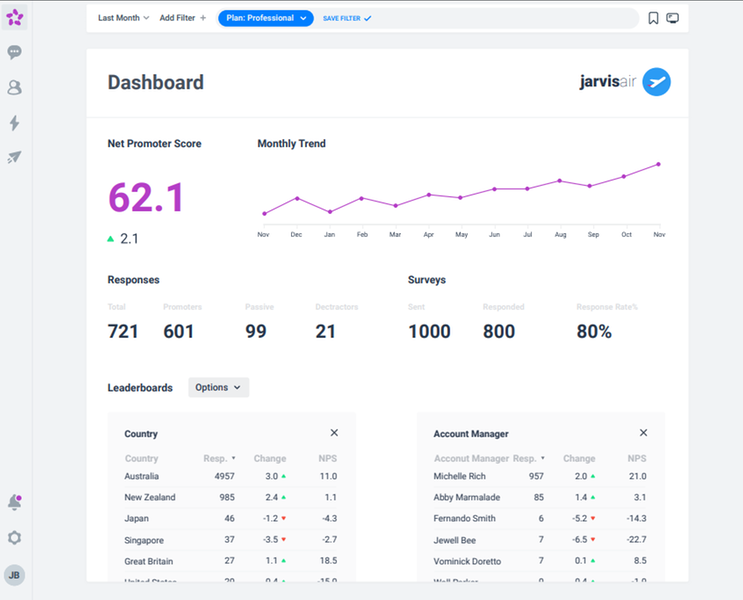743x600 pixels.
Task: Click the JB user avatar
Action: coord(15,575)
